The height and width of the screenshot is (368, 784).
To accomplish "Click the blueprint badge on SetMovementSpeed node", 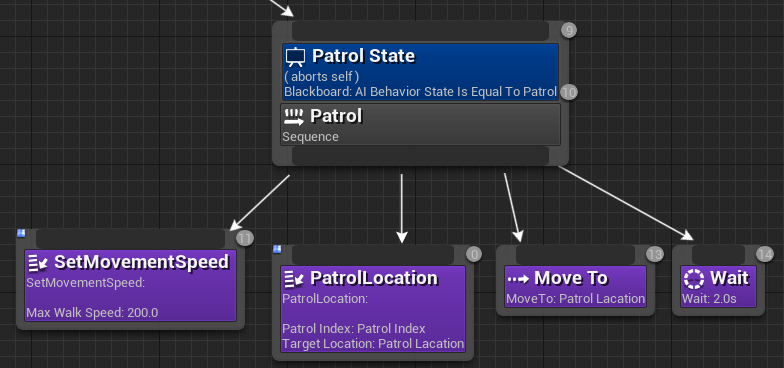I will (21, 233).
